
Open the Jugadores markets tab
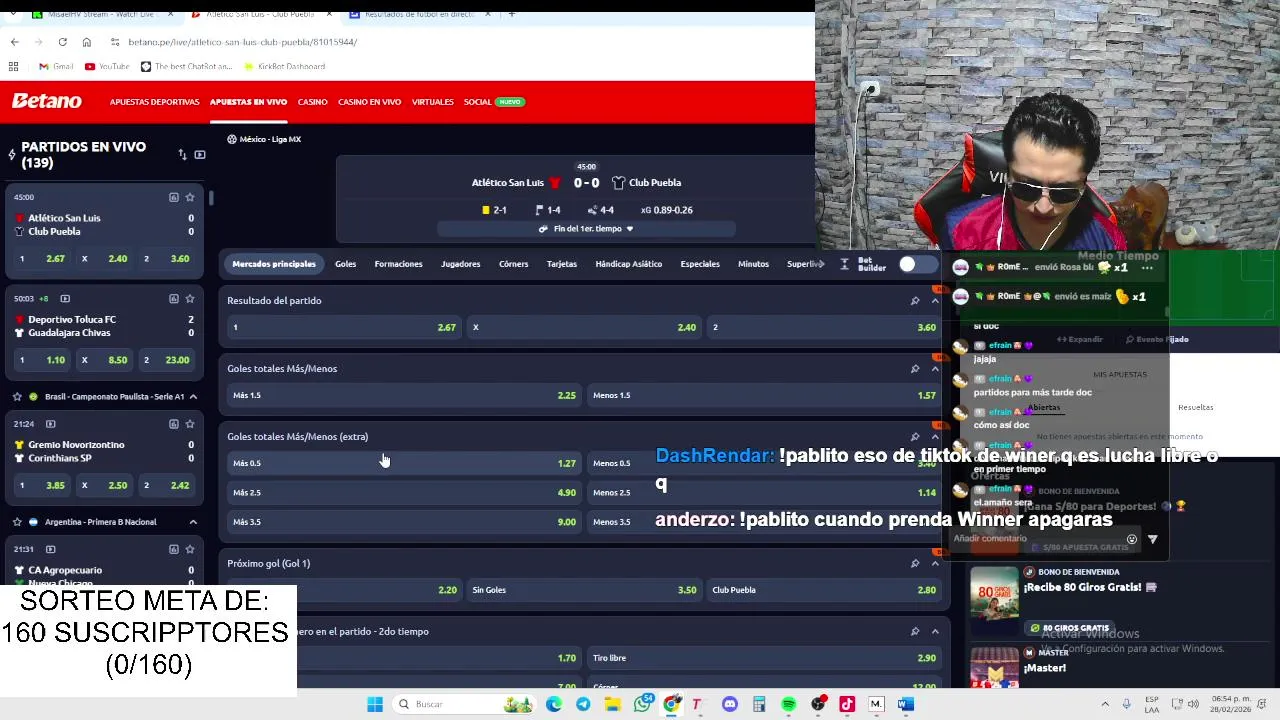click(460, 264)
